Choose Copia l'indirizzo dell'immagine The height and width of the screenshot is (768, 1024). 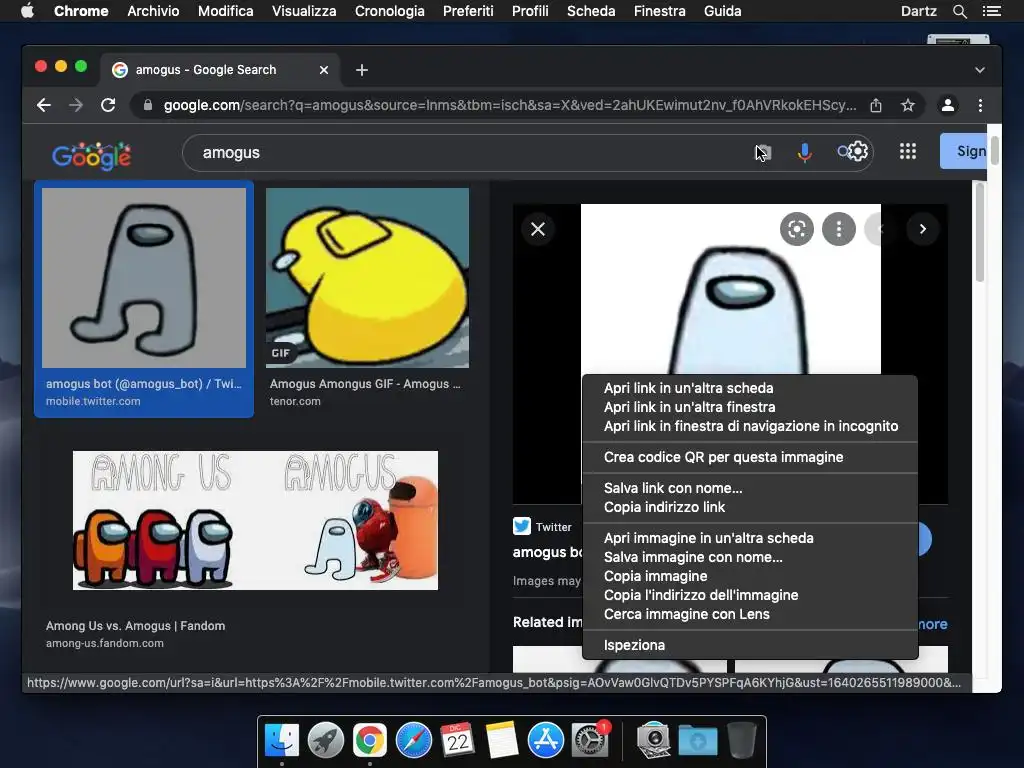750,595
